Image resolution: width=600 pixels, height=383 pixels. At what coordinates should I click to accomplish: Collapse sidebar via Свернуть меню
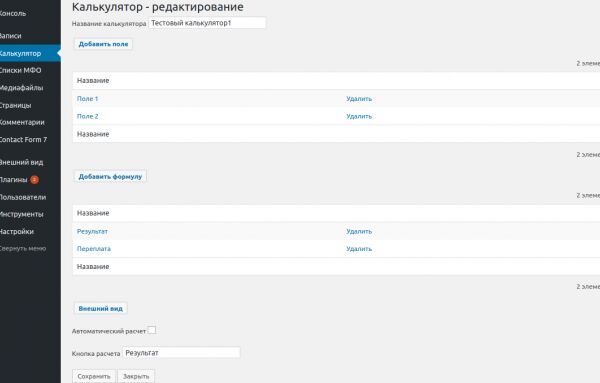(23, 248)
